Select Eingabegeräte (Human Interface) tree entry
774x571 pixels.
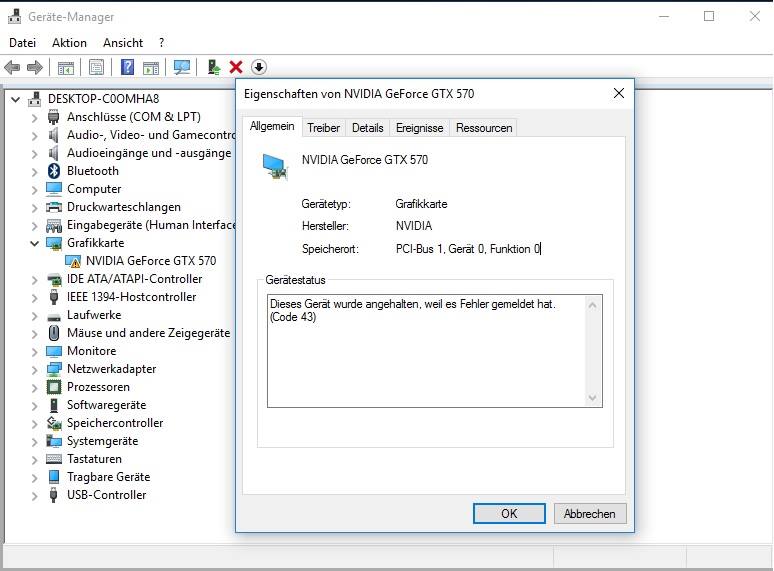coord(151,225)
